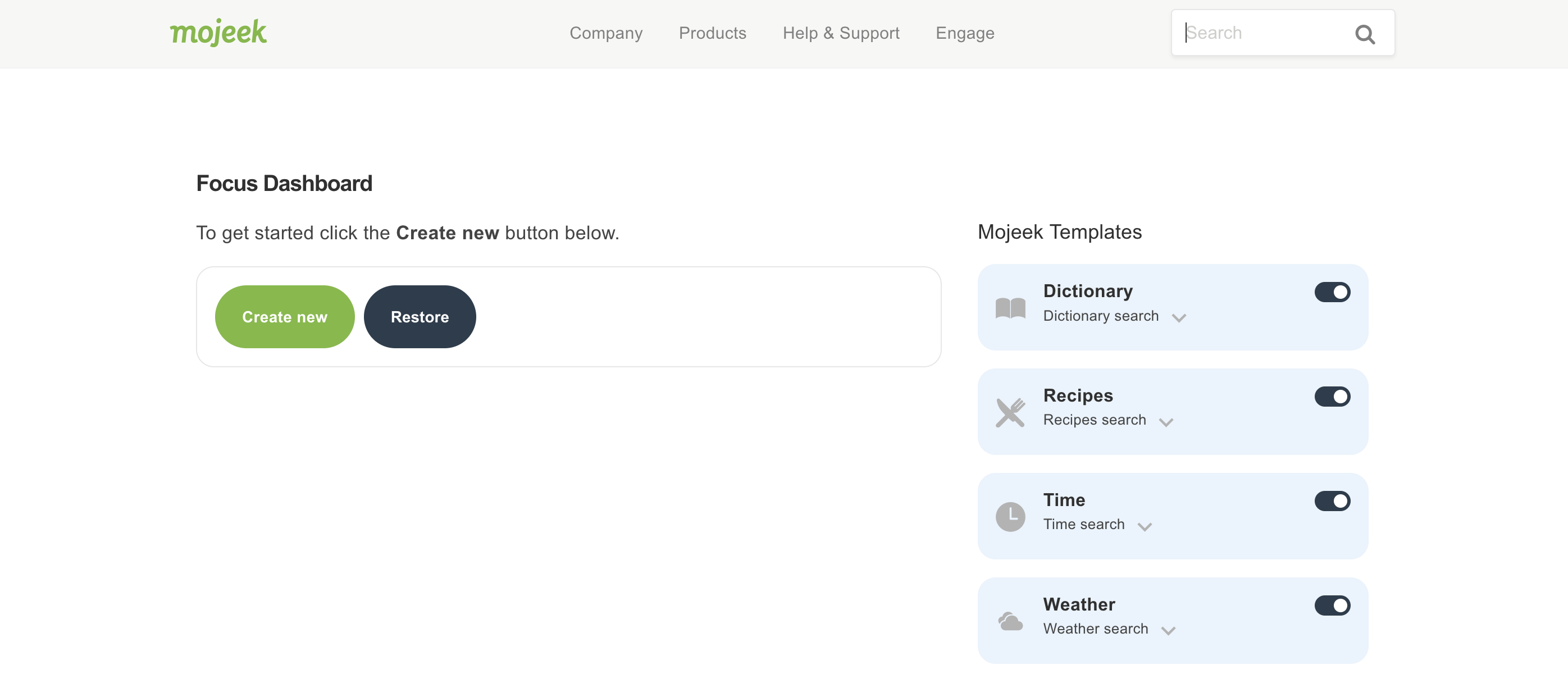The height and width of the screenshot is (674, 1568).
Task: Click the dark Restore button
Action: pos(420,317)
